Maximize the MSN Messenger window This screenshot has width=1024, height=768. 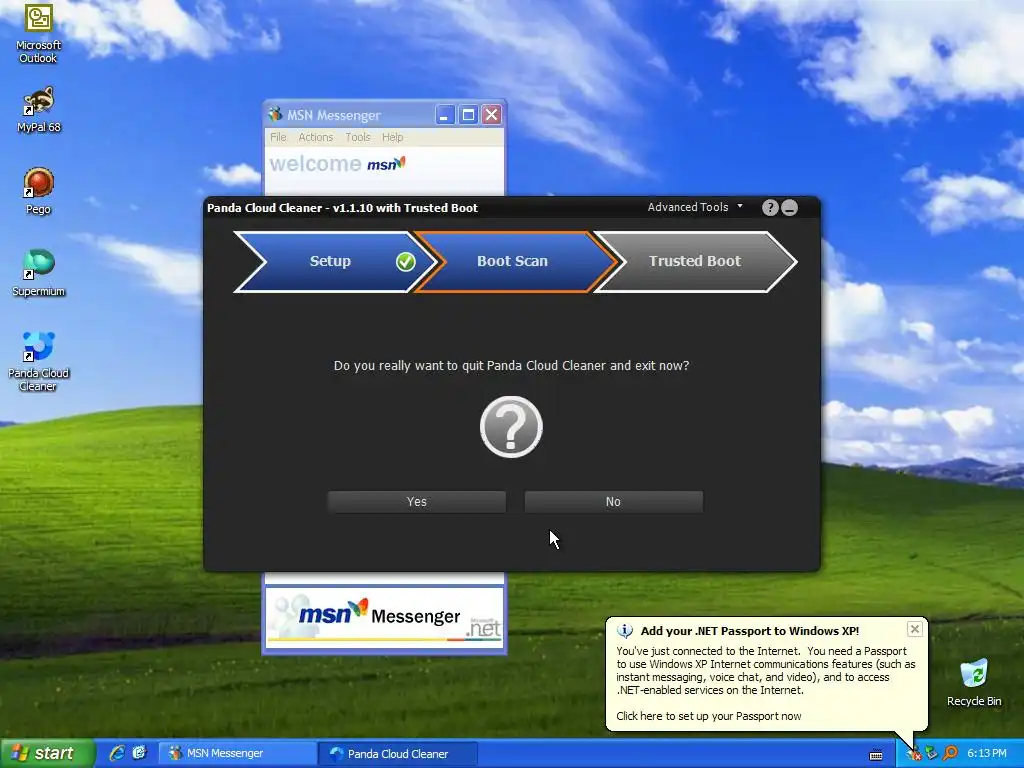point(468,115)
